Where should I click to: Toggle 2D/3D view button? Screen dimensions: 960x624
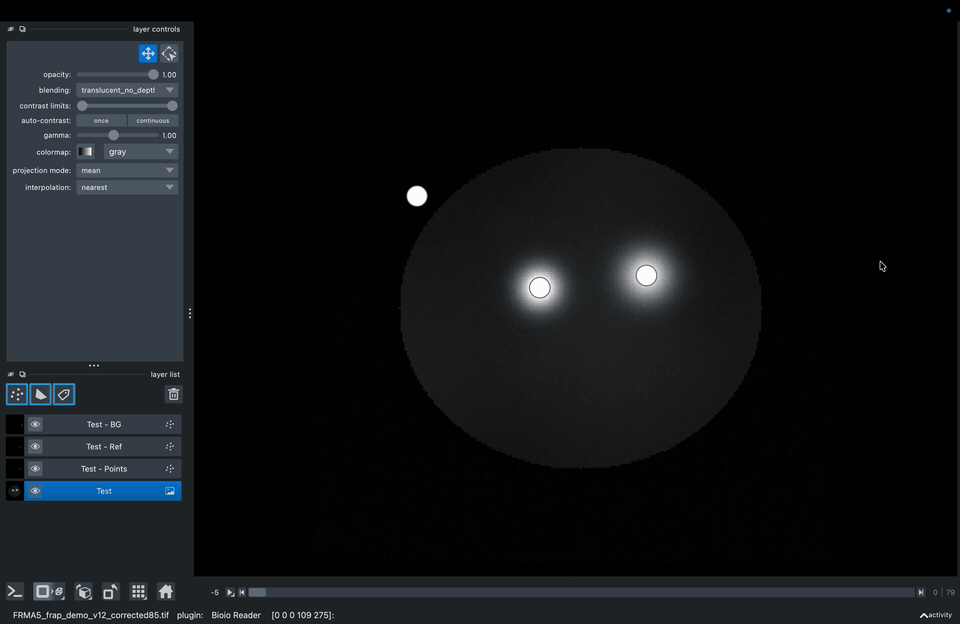tap(49, 592)
